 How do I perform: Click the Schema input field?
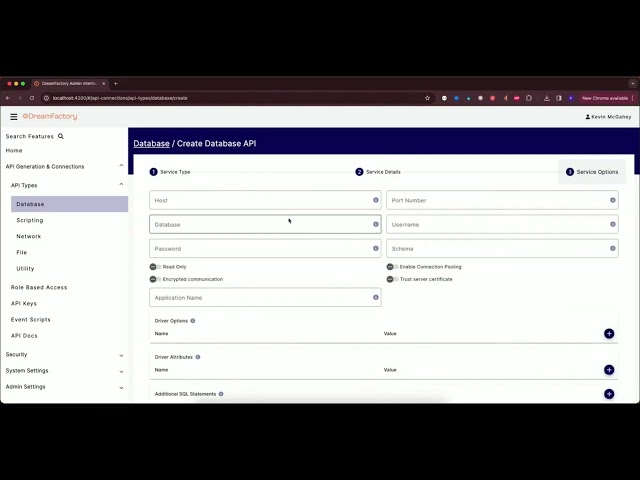[502, 248]
